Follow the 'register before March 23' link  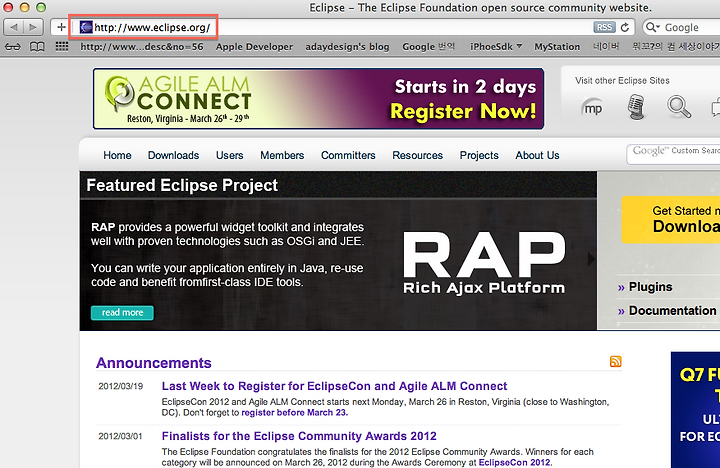click(x=295, y=412)
